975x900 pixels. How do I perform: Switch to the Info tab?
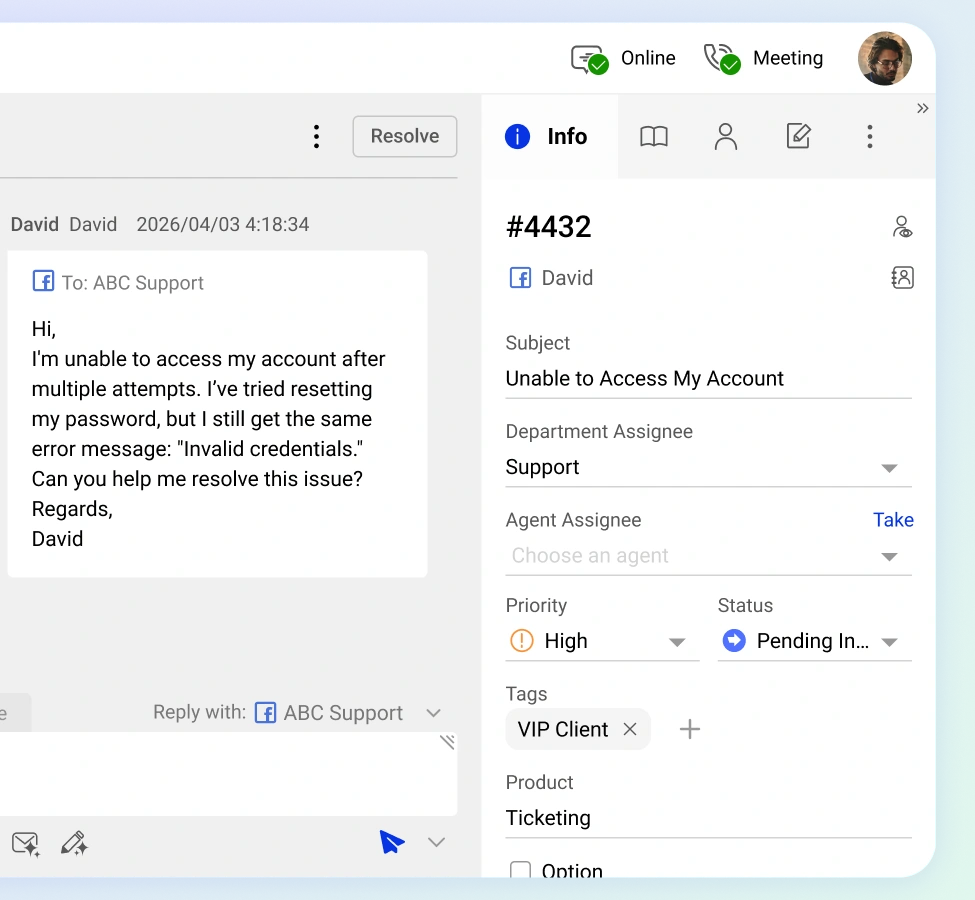[x=549, y=137]
